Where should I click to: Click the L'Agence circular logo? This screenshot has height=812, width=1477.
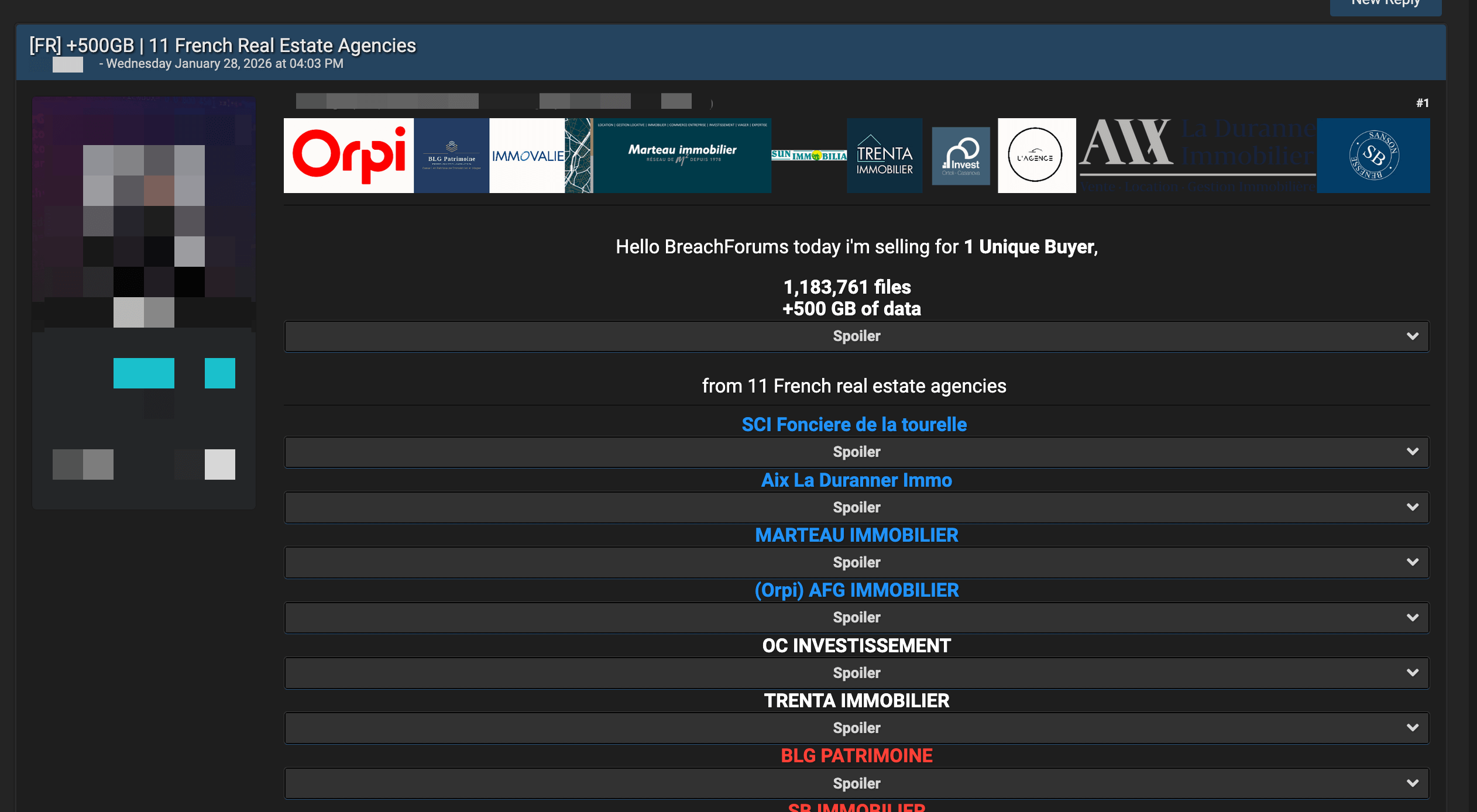click(x=1036, y=156)
